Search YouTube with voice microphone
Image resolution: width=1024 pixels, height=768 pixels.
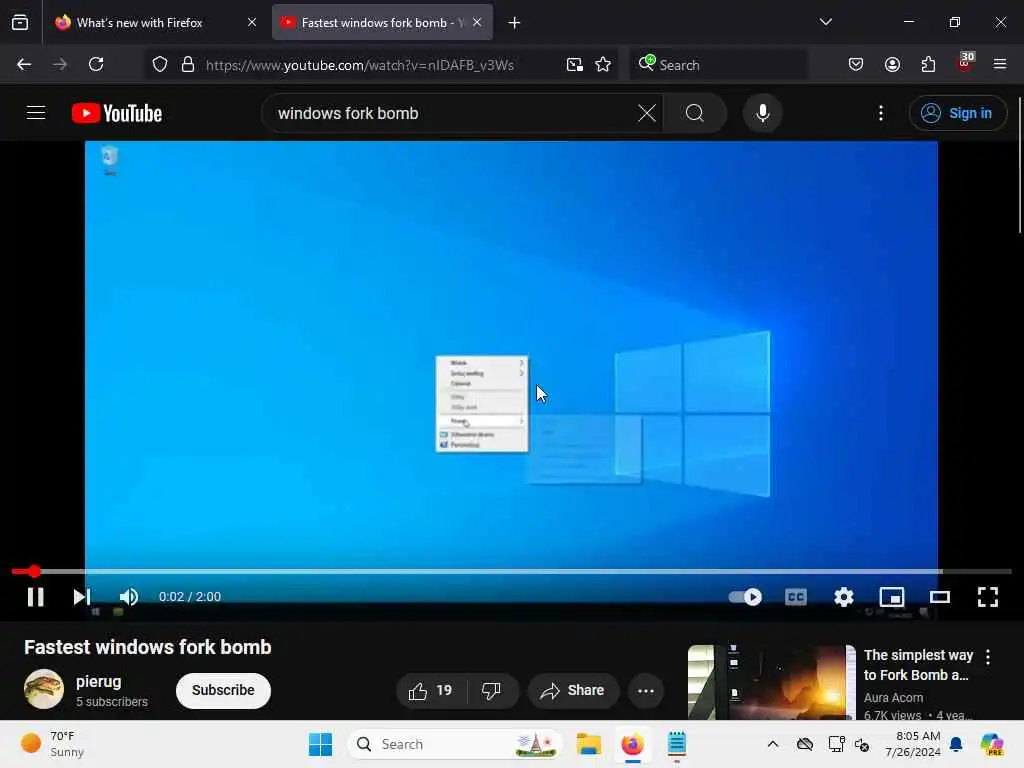point(762,114)
